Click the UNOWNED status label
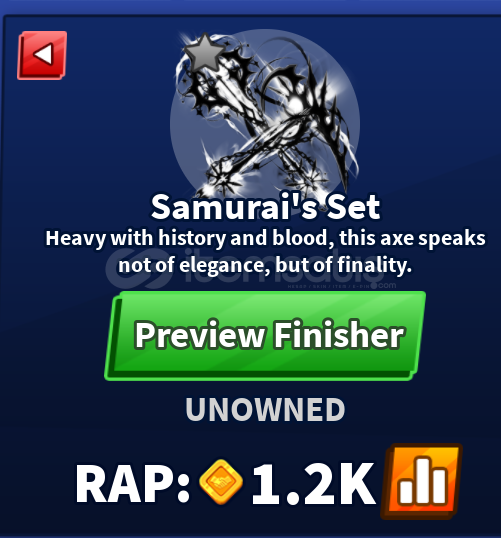This screenshot has width=501, height=538. 265,409
